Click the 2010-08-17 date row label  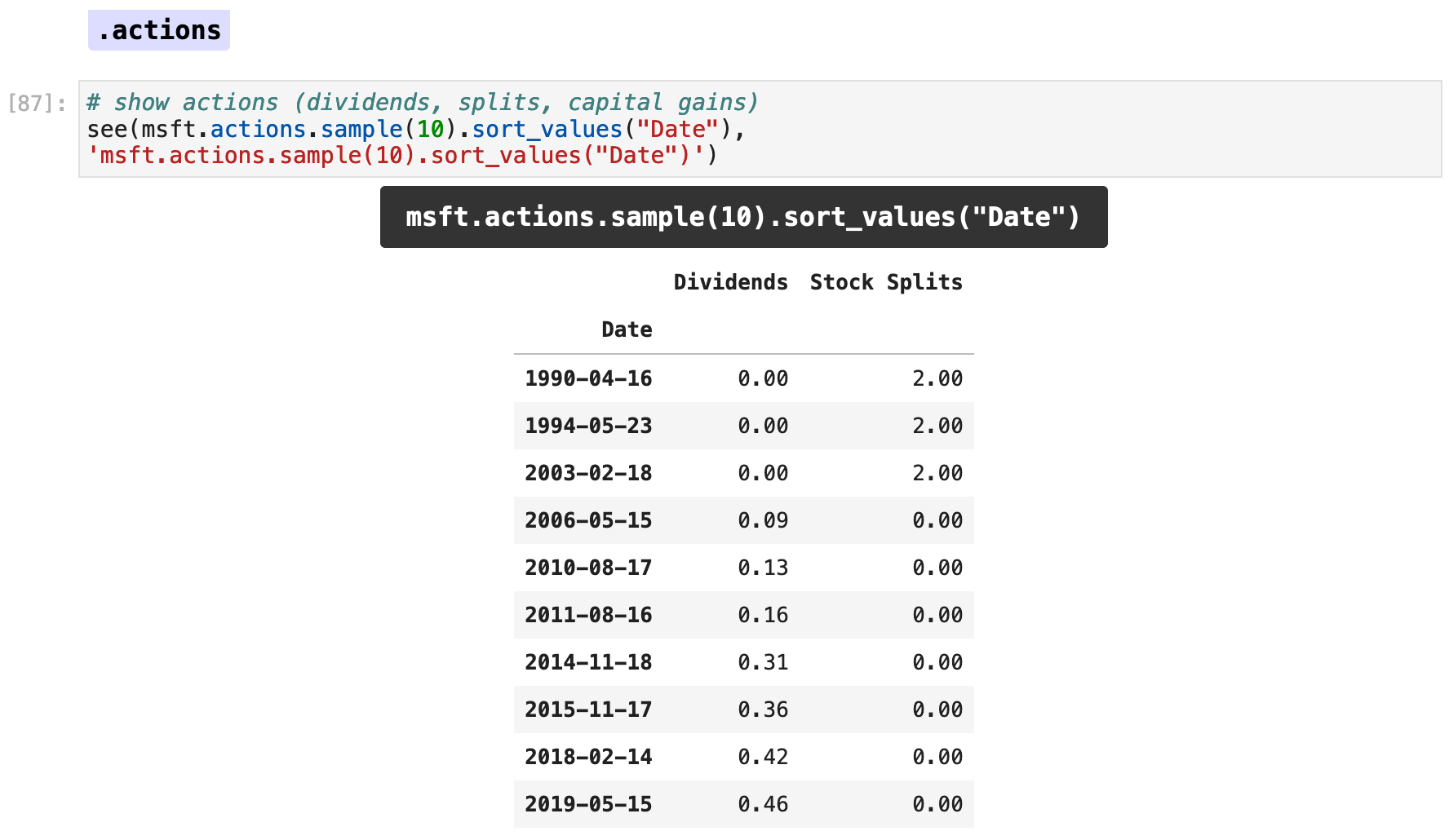click(588, 568)
